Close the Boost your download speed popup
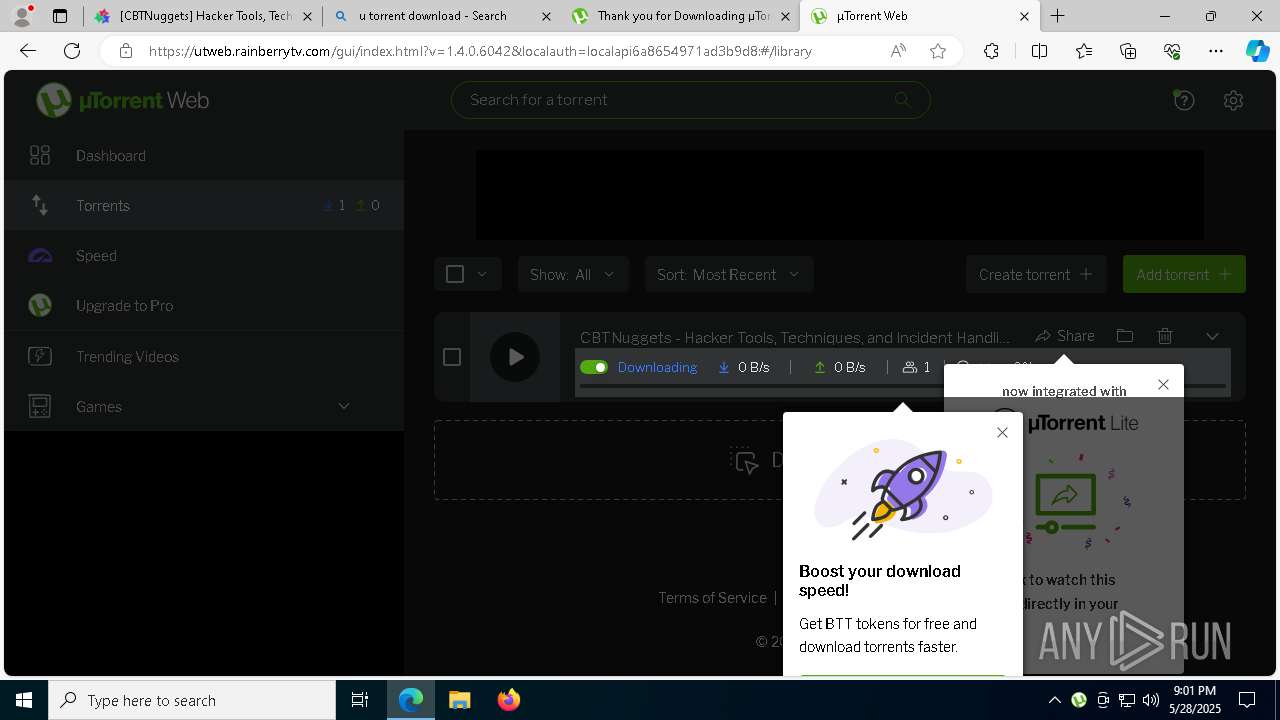Viewport: 1280px width, 720px height. click(x=1002, y=432)
